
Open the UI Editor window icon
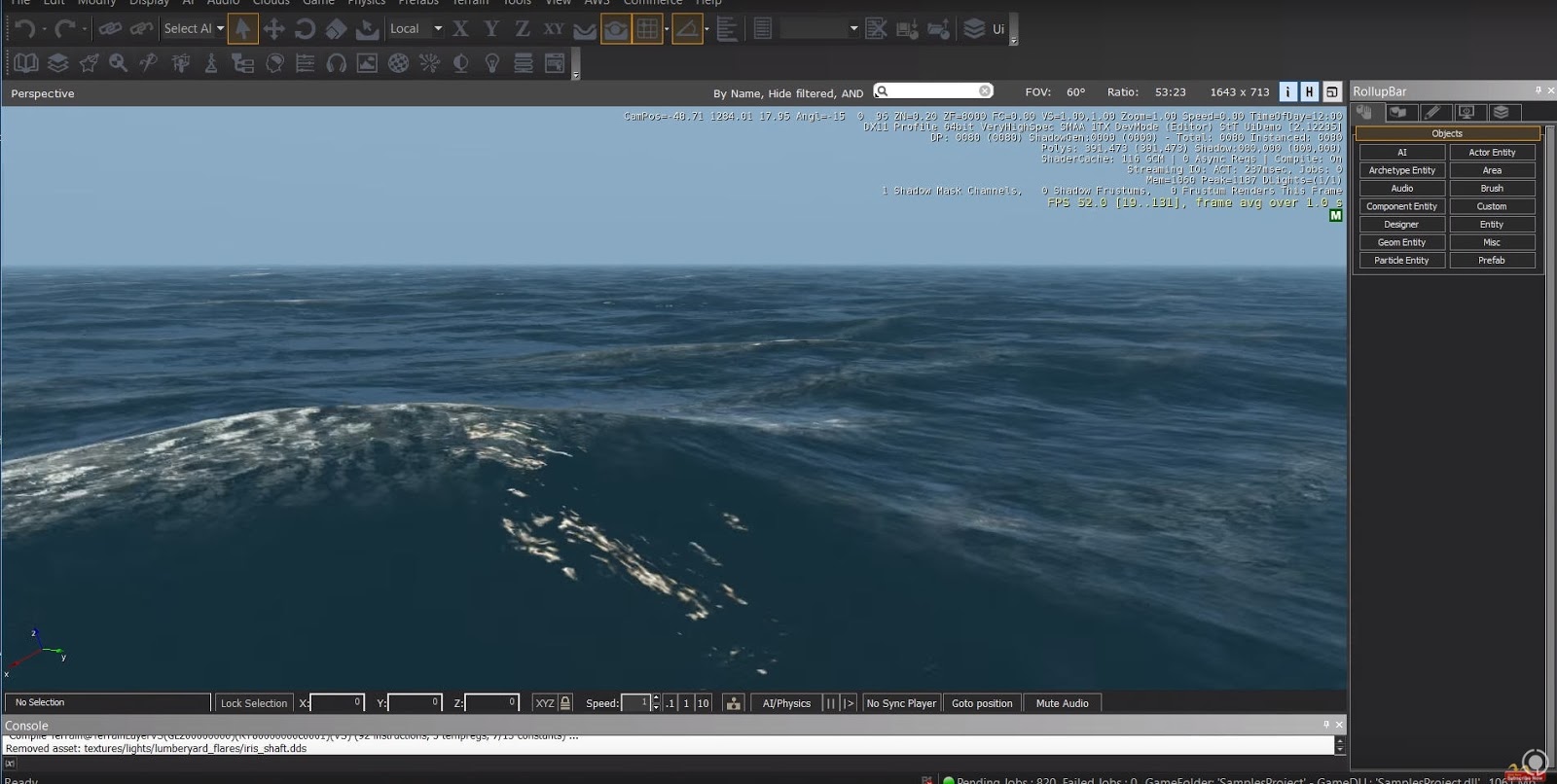coord(555,64)
